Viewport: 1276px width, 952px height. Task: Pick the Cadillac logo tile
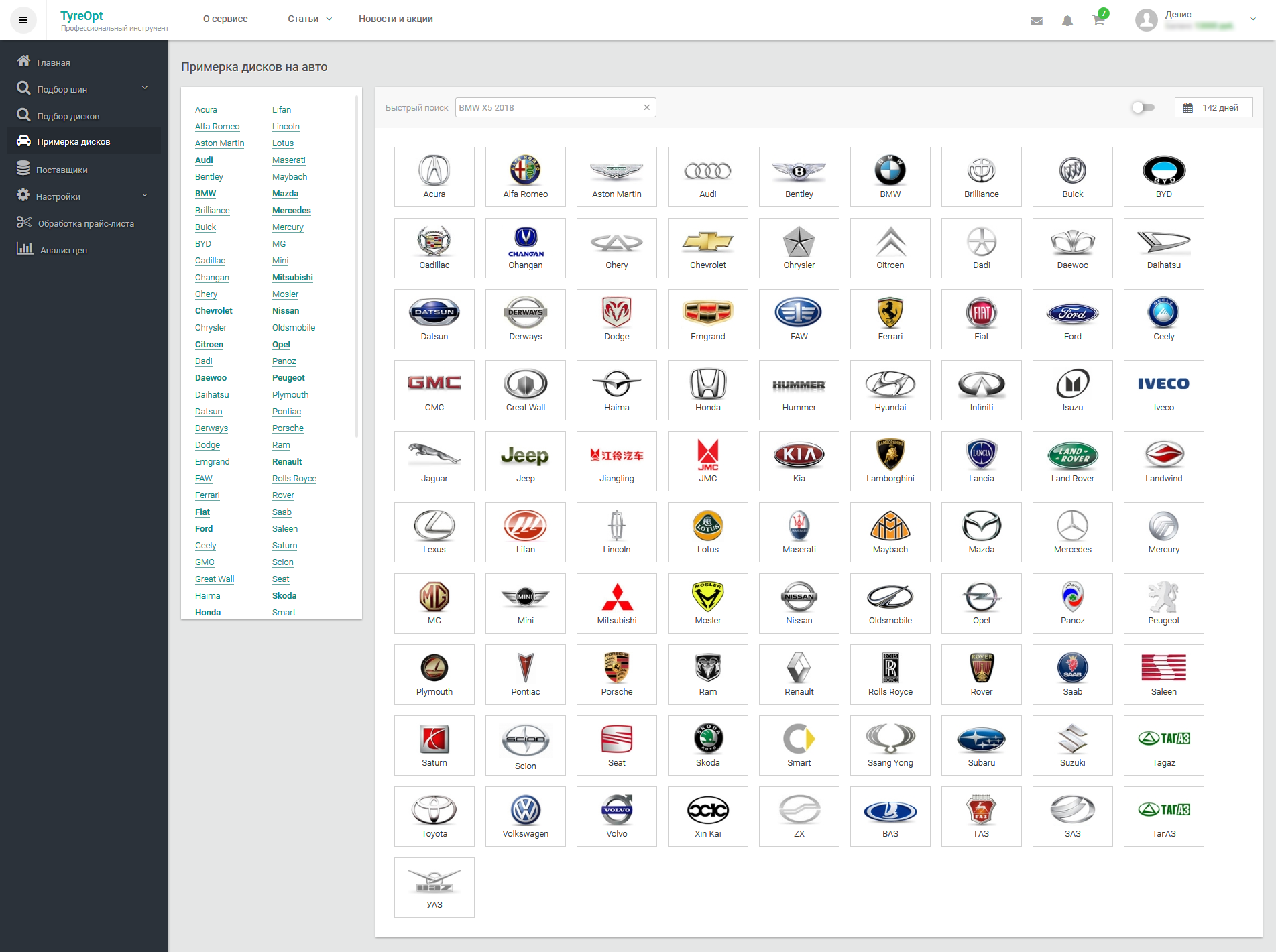434,248
